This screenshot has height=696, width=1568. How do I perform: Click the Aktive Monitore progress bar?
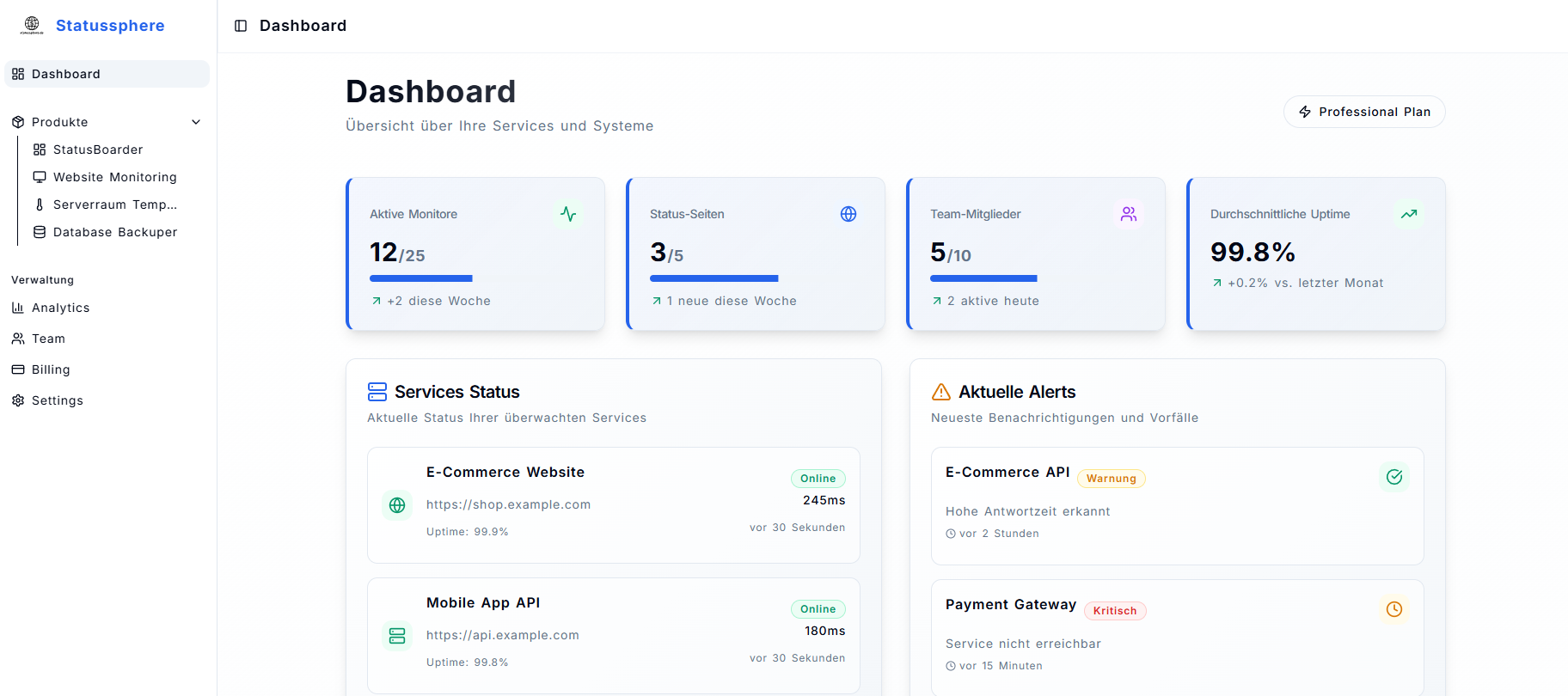point(421,278)
